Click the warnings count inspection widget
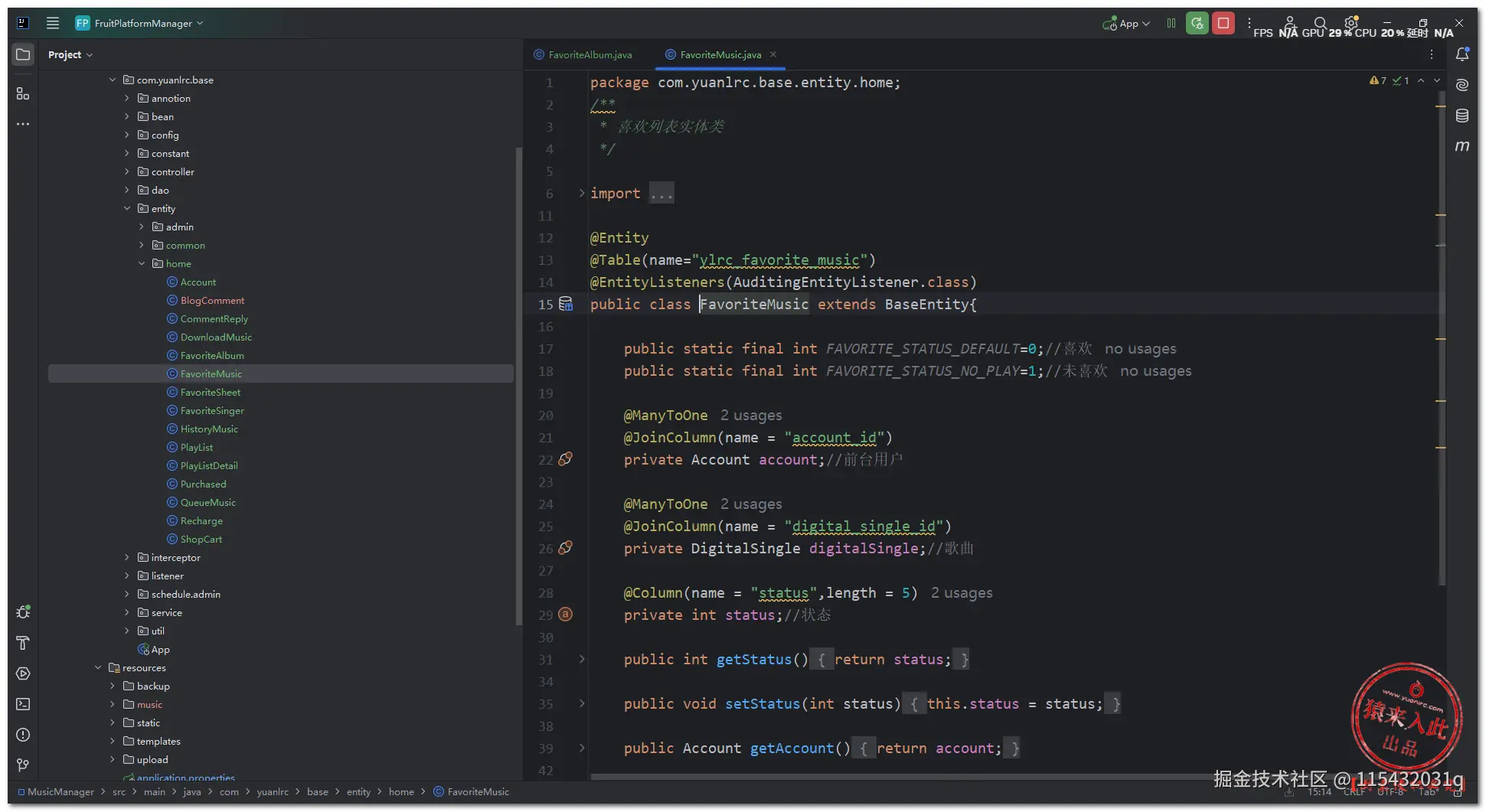 1378,80
